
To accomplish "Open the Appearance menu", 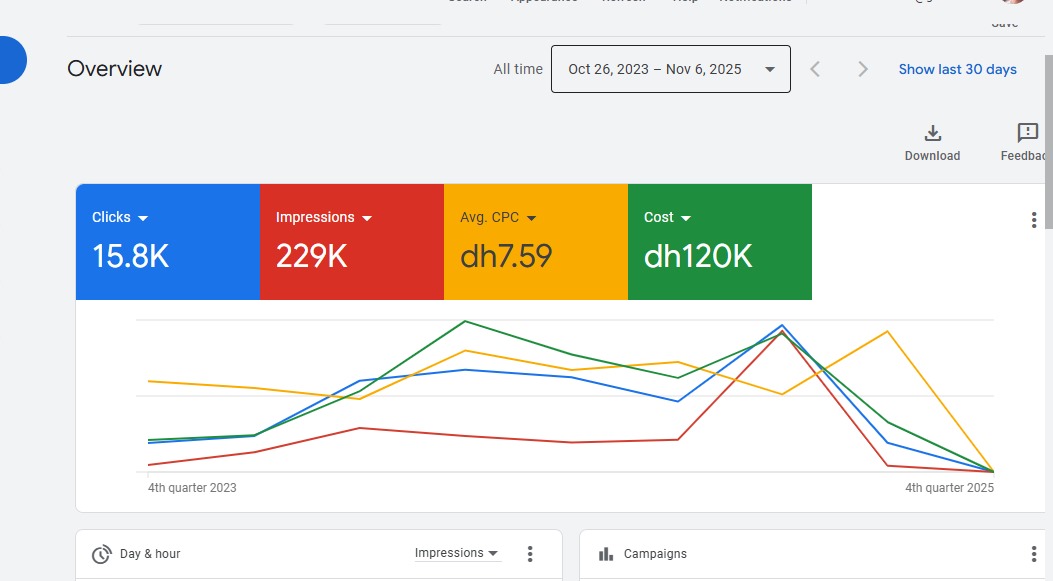I will [544, 2].
